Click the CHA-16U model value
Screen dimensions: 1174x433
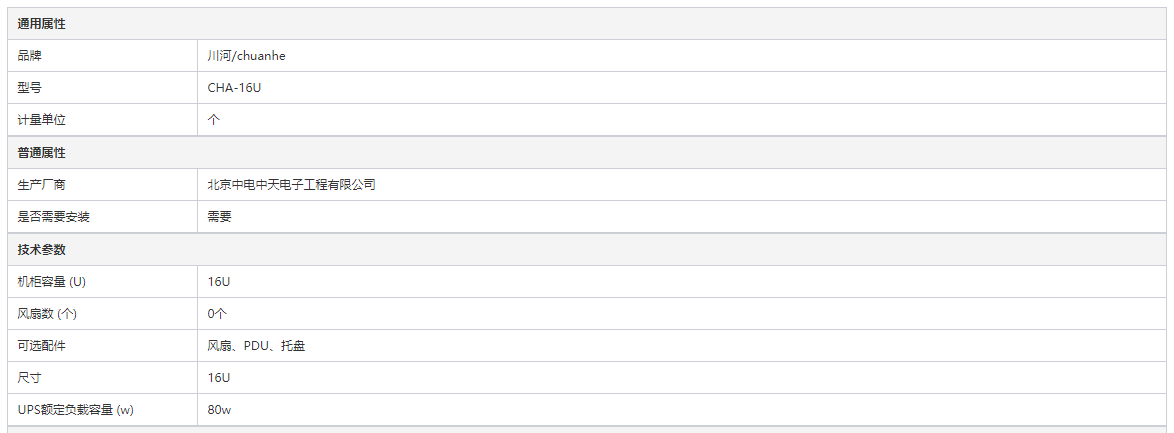point(234,88)
